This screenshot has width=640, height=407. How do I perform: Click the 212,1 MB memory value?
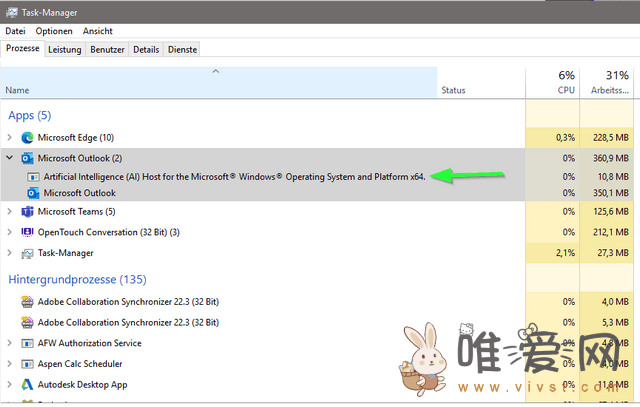611,232
